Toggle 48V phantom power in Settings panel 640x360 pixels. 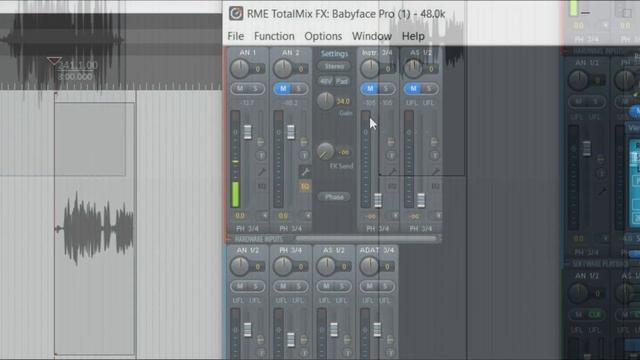pos(326,81)
